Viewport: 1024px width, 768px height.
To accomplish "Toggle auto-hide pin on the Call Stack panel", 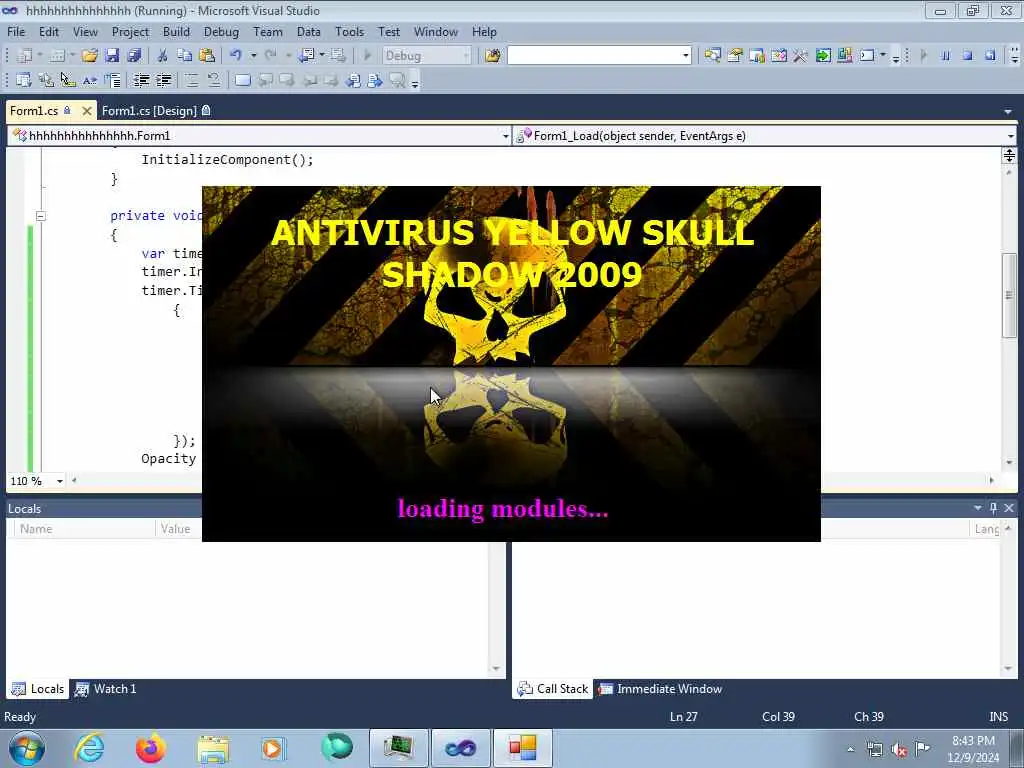I will pyautogui.click(x=993, y=508).
